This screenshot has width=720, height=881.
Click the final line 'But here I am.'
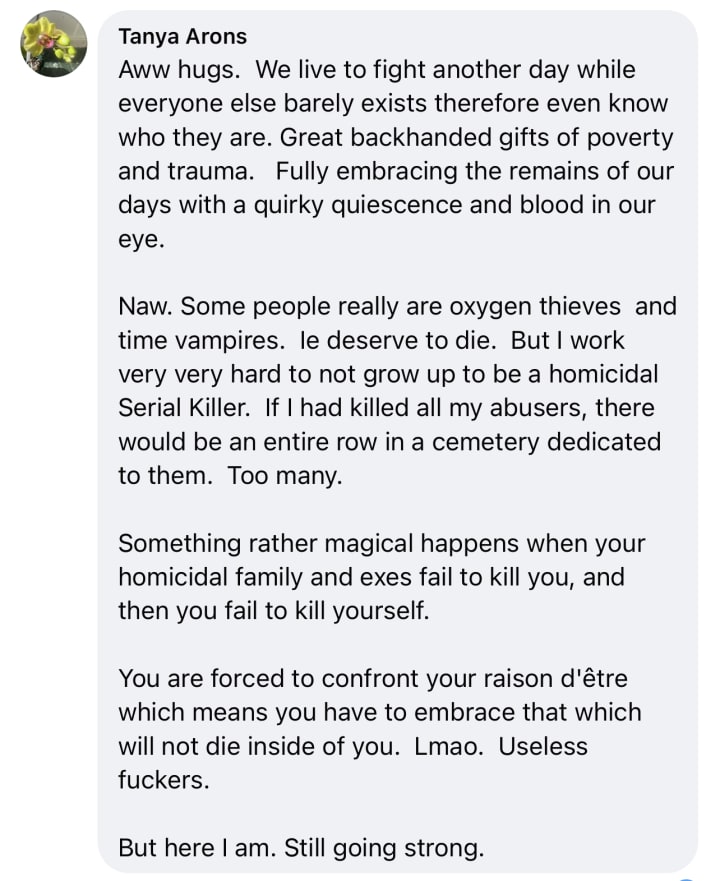[x=197, y=848]
